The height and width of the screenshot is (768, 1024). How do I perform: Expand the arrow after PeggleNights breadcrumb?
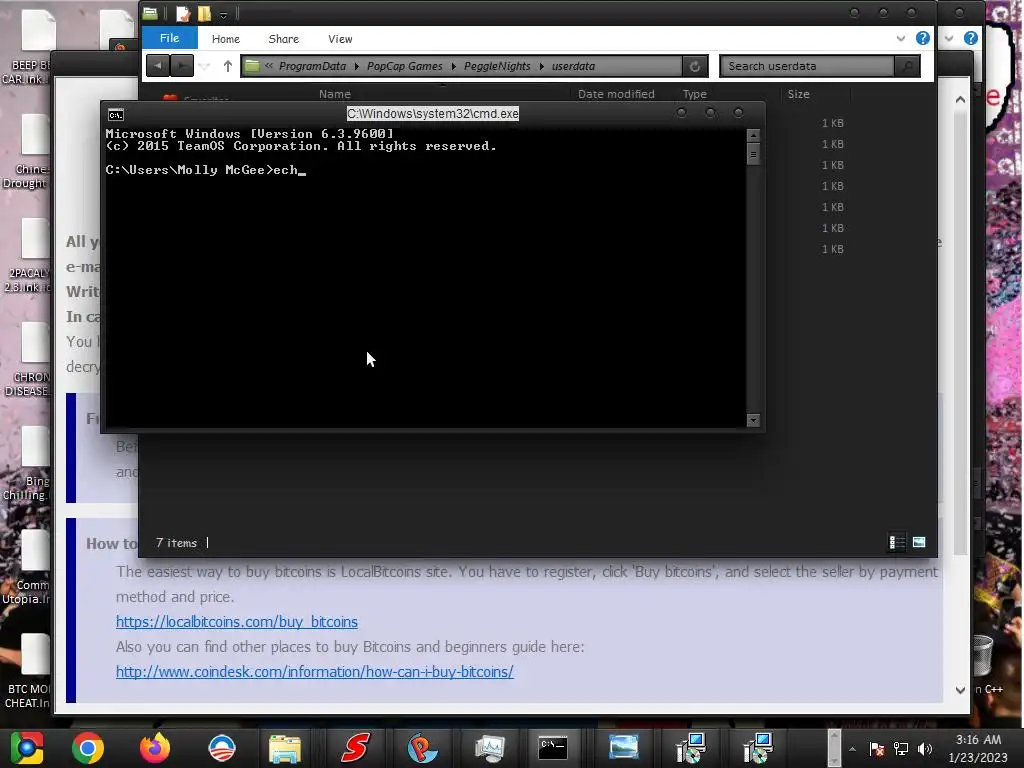(541, 67)
